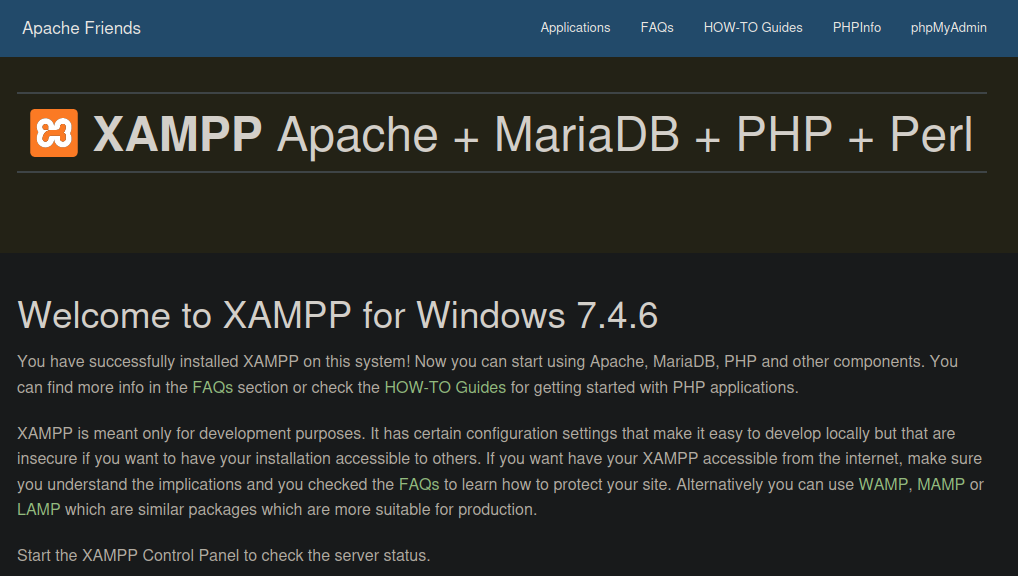1018x576 pixels.
Task: Follow the green HOW-TO Guides link in paragraph
Action: click(445, 387)
